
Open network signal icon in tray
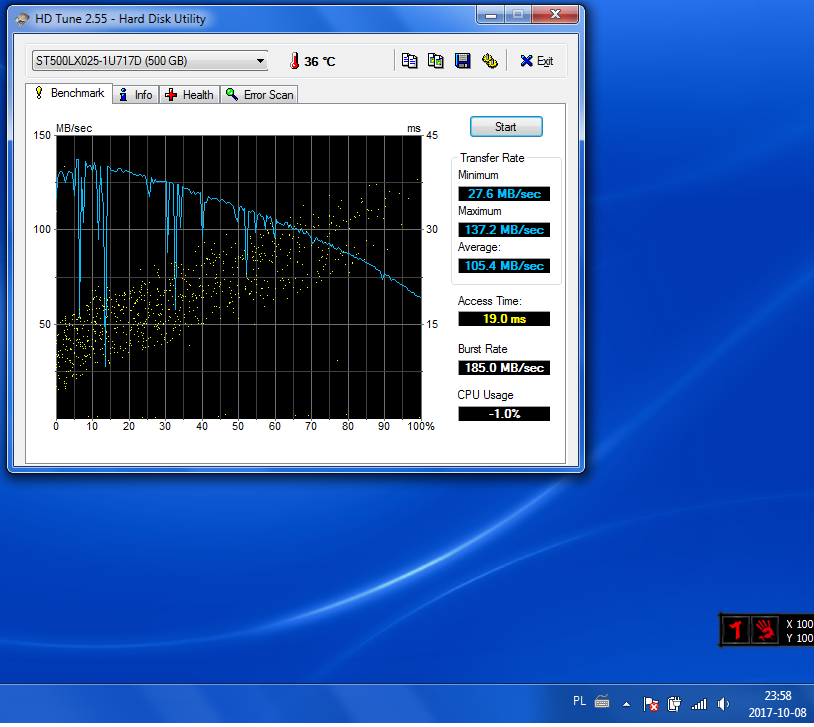[699, 704]
